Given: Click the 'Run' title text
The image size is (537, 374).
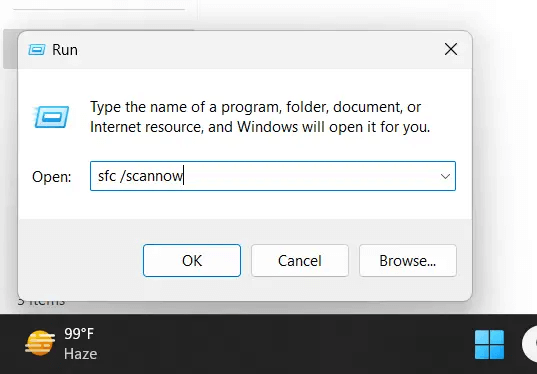Looking at the screenshot, I should pyautogui.click(x=65, y=50).
